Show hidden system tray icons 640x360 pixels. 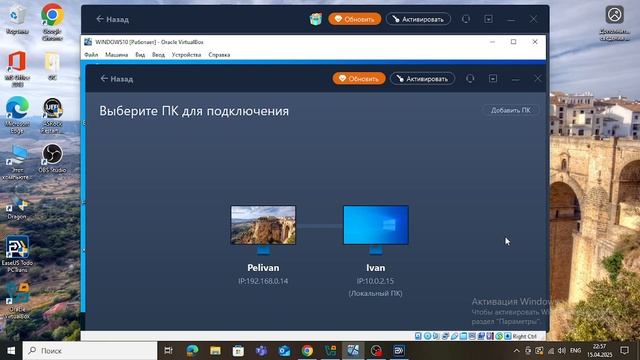point(516,351)
